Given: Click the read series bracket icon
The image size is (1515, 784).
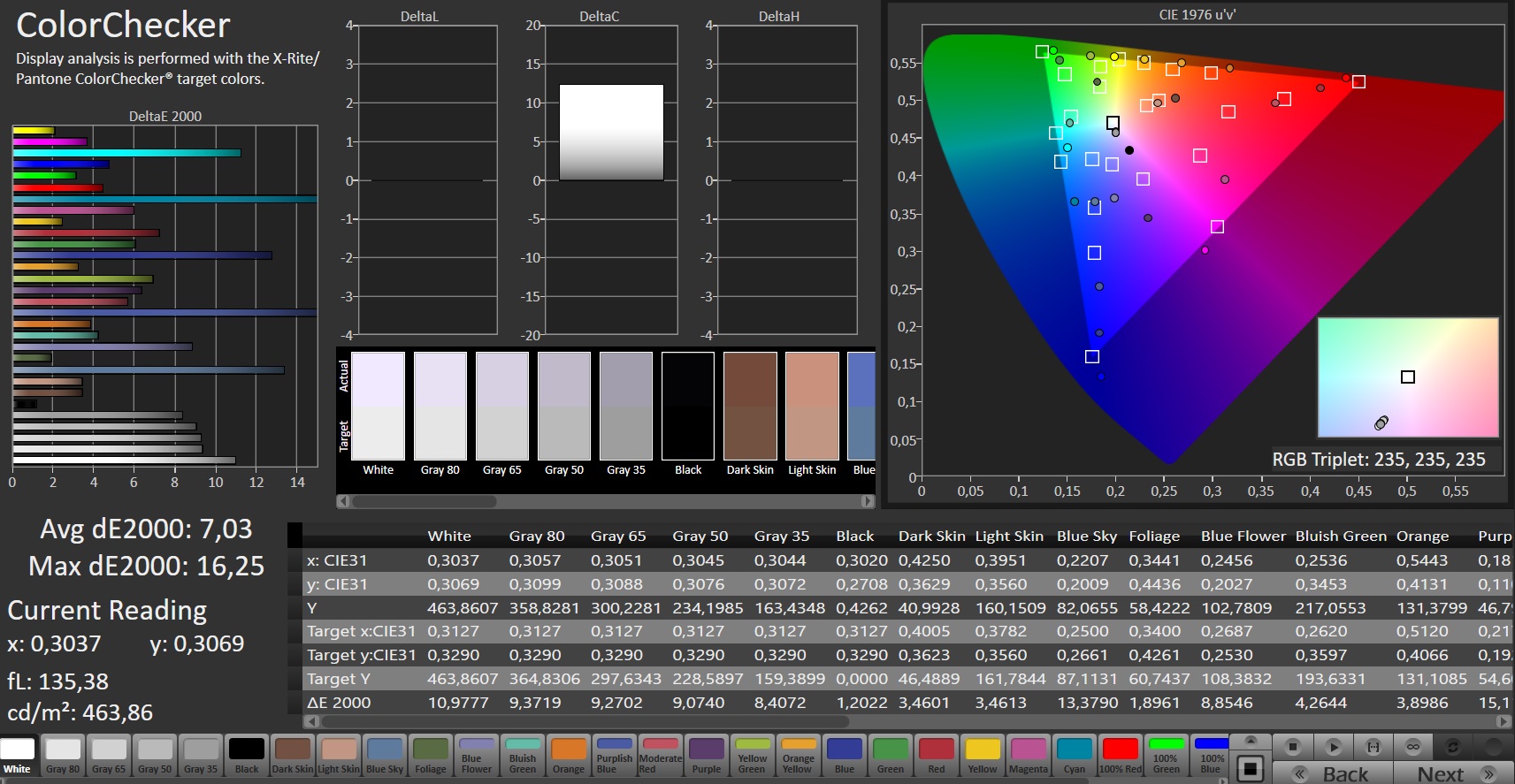Looking at the screenshot, I should 1373,747.
